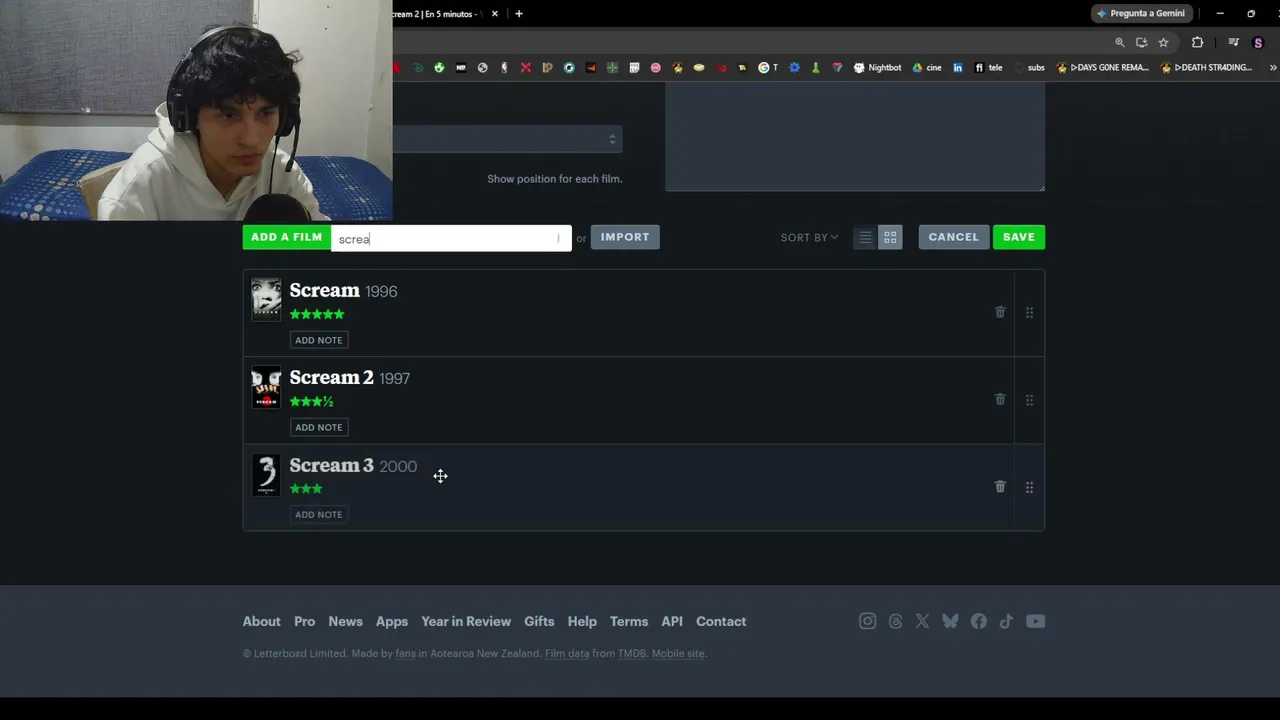The image size is (1280, 720).
Task: Click the browser zoom magnifier icon
Action: click(x=1119, y=43)
